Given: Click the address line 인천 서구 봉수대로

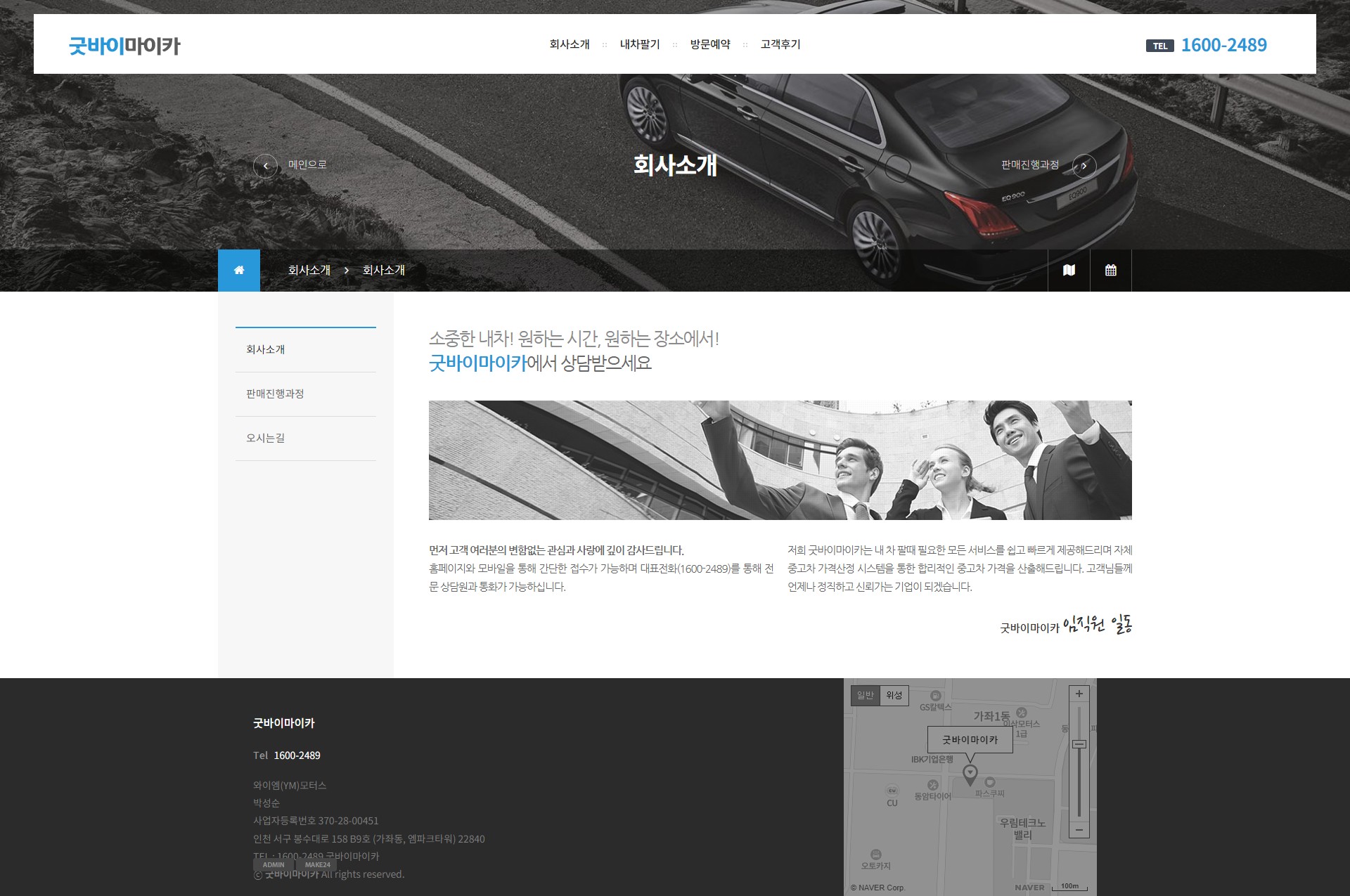Looking at the screenshot, I should (369, 839).
